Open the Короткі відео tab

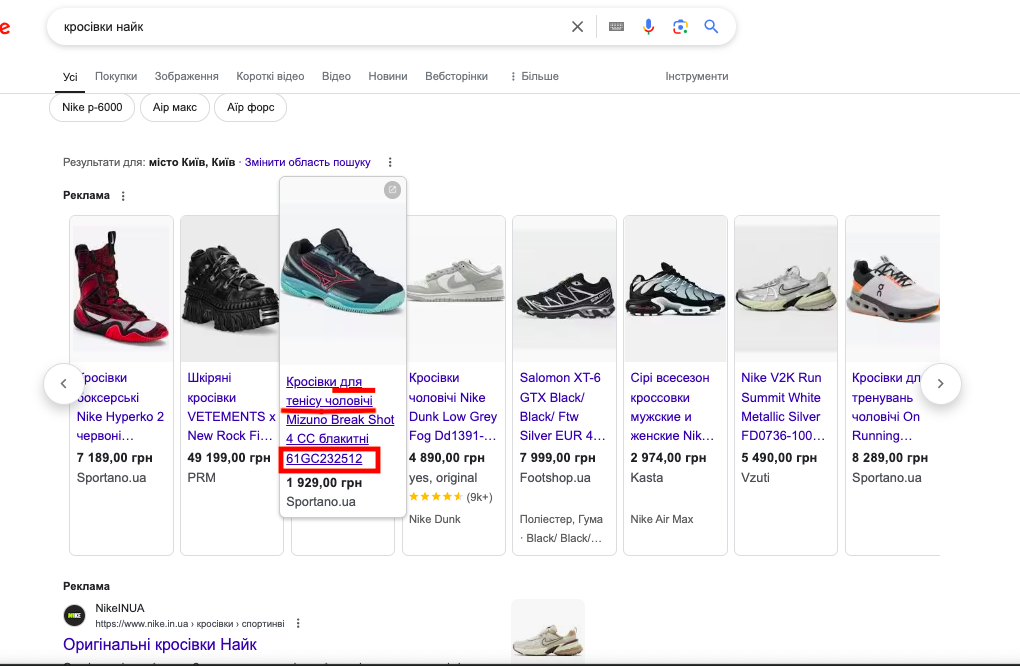[270, 76]
